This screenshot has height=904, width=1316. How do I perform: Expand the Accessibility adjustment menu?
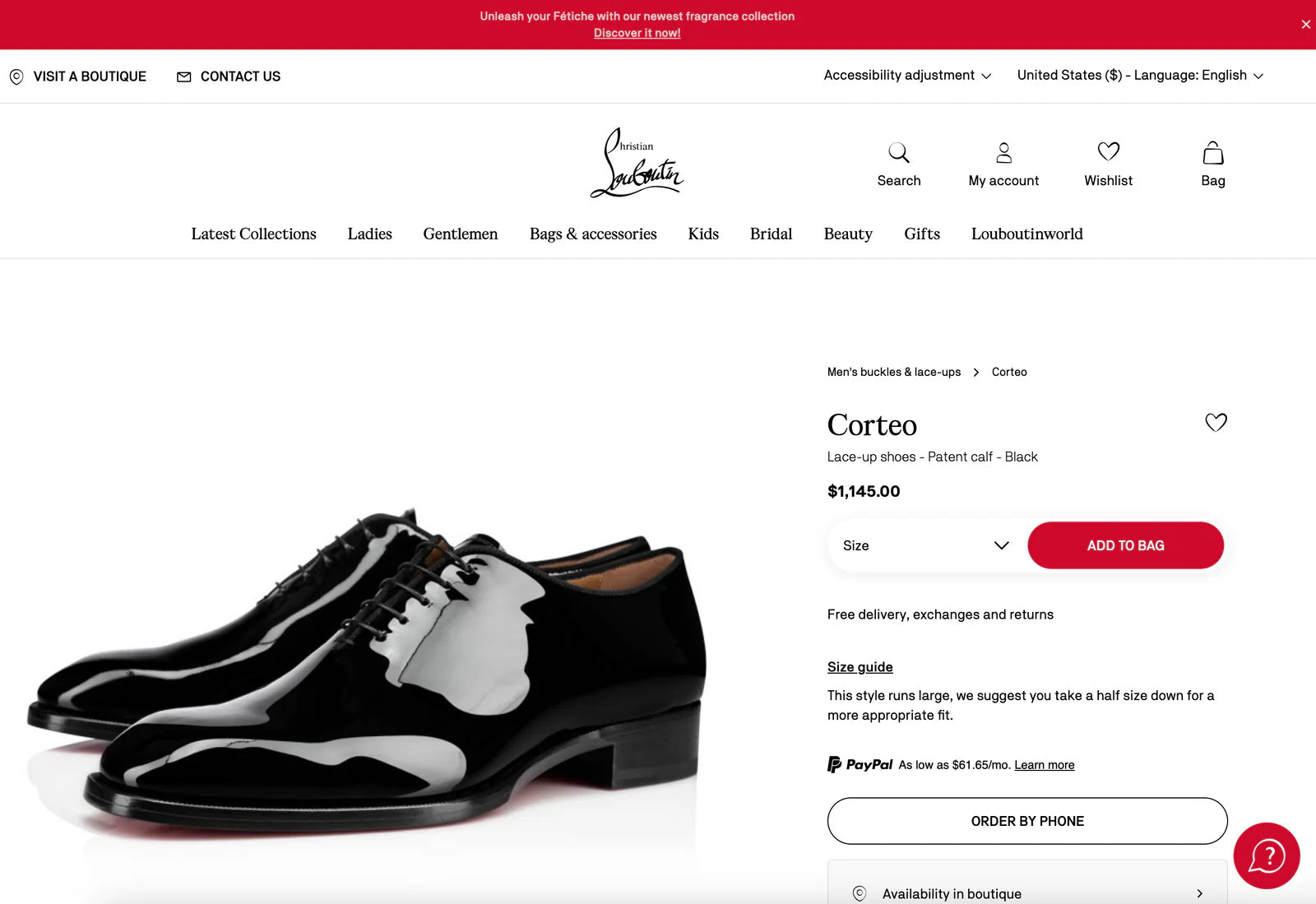click(x=907, y=75)
